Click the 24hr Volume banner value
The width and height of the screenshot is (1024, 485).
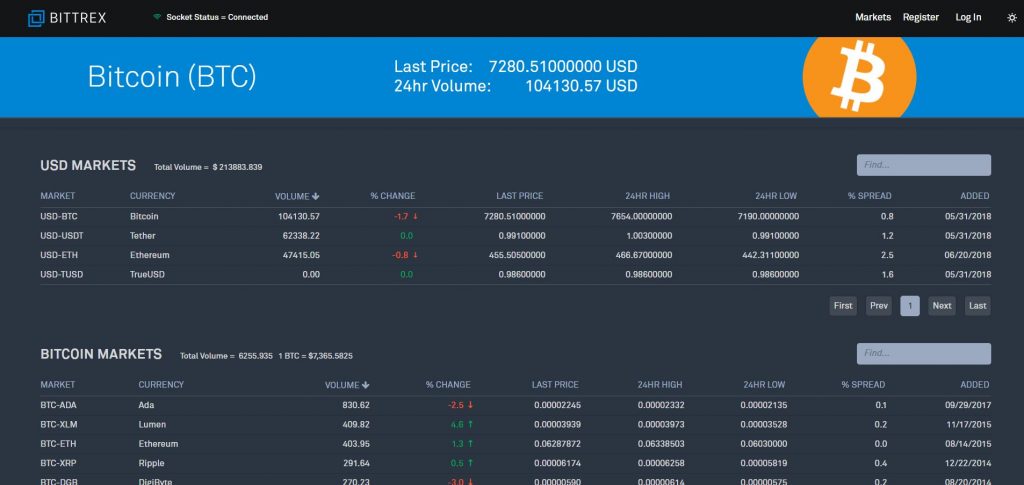pyautogui.click(x=581, y=86)
